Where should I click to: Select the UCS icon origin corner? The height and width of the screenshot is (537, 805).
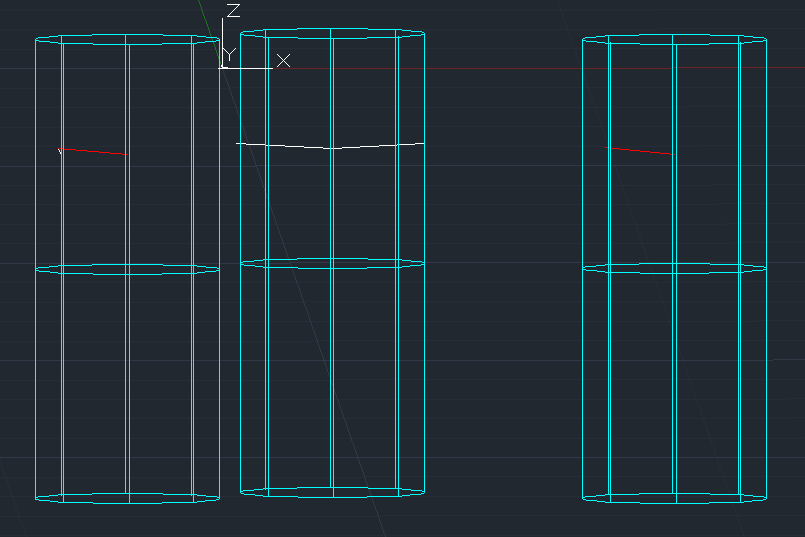coord(223,67)
